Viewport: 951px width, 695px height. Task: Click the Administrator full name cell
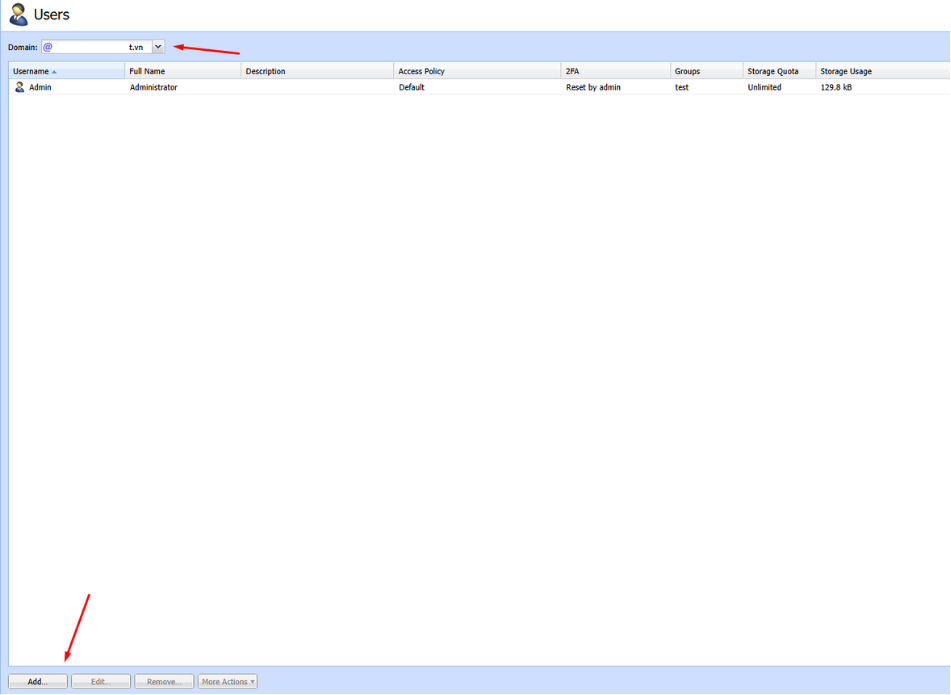[x=153, y=87]
